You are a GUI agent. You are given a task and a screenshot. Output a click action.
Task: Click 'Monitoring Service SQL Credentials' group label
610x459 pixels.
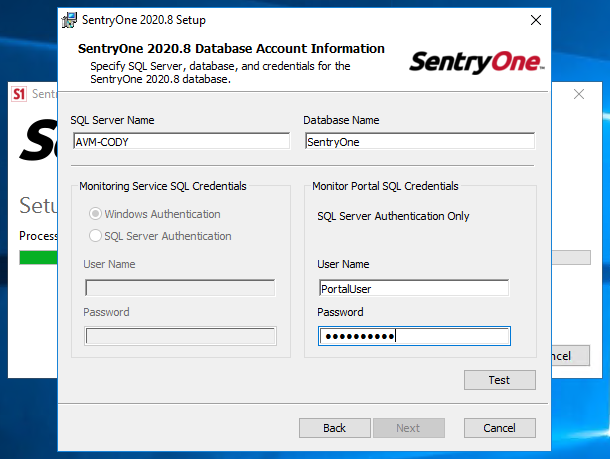[163, 186]
